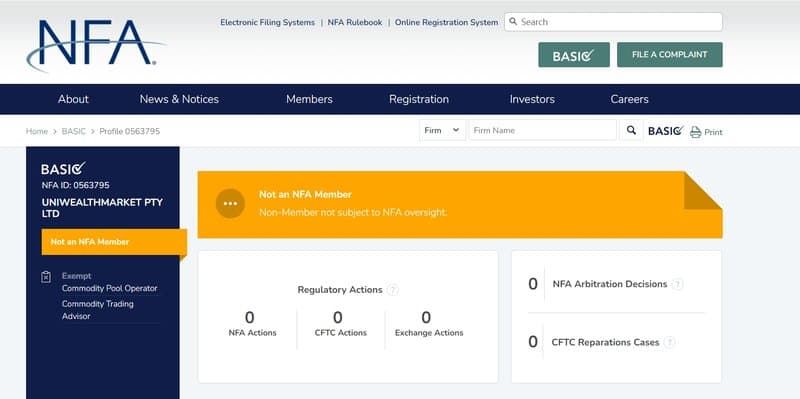Open Online Registration System link
This screenshot has height=399, width=800.
(446, 22)
